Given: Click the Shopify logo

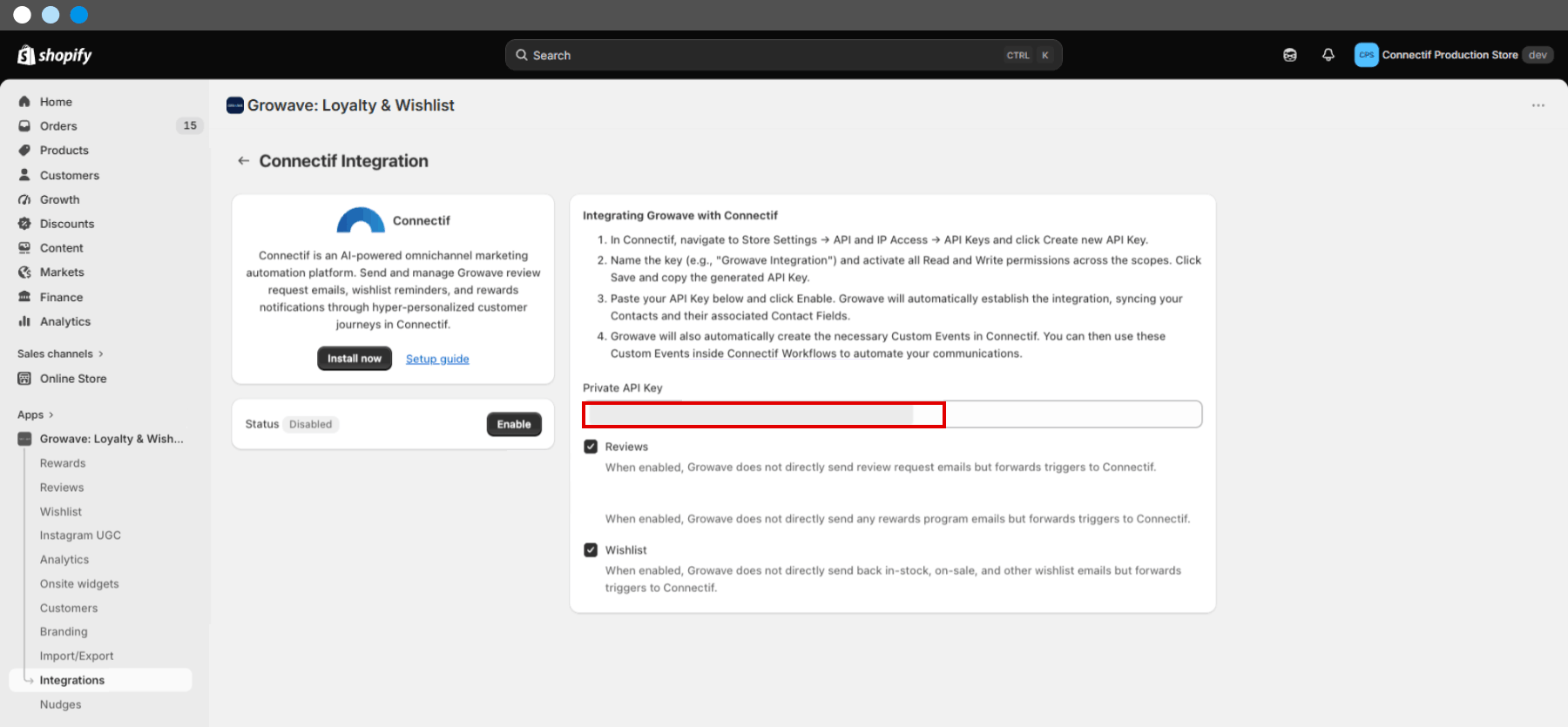Looking at the screenshot, I should point(54,55).
